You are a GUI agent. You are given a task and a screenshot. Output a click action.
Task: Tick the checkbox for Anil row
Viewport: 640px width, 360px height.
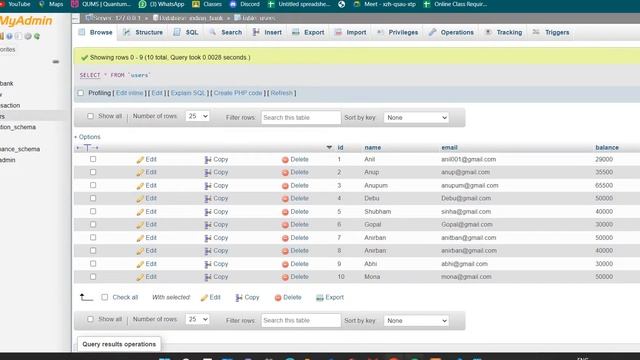[93, 159]
